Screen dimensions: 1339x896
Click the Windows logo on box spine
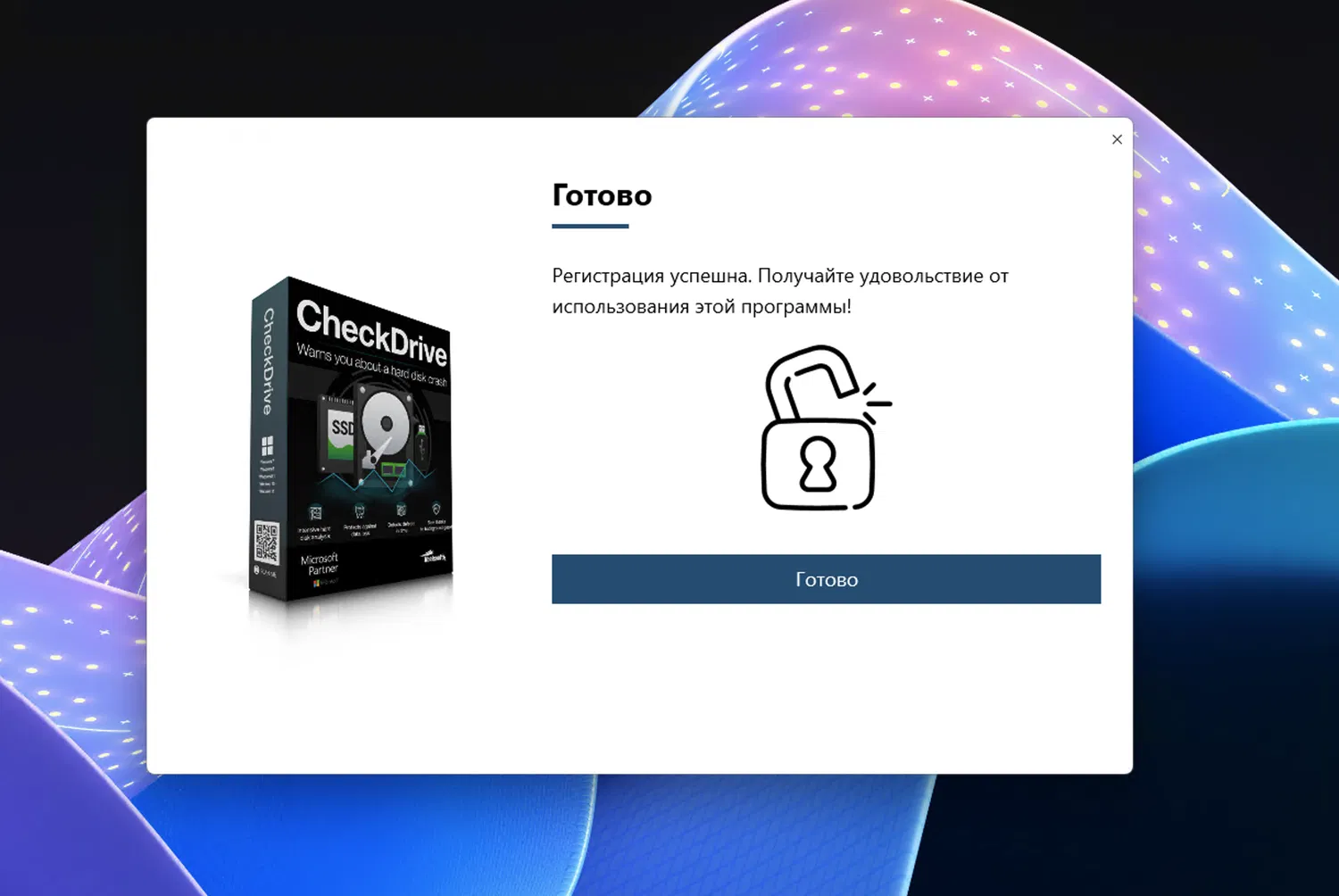266,445
